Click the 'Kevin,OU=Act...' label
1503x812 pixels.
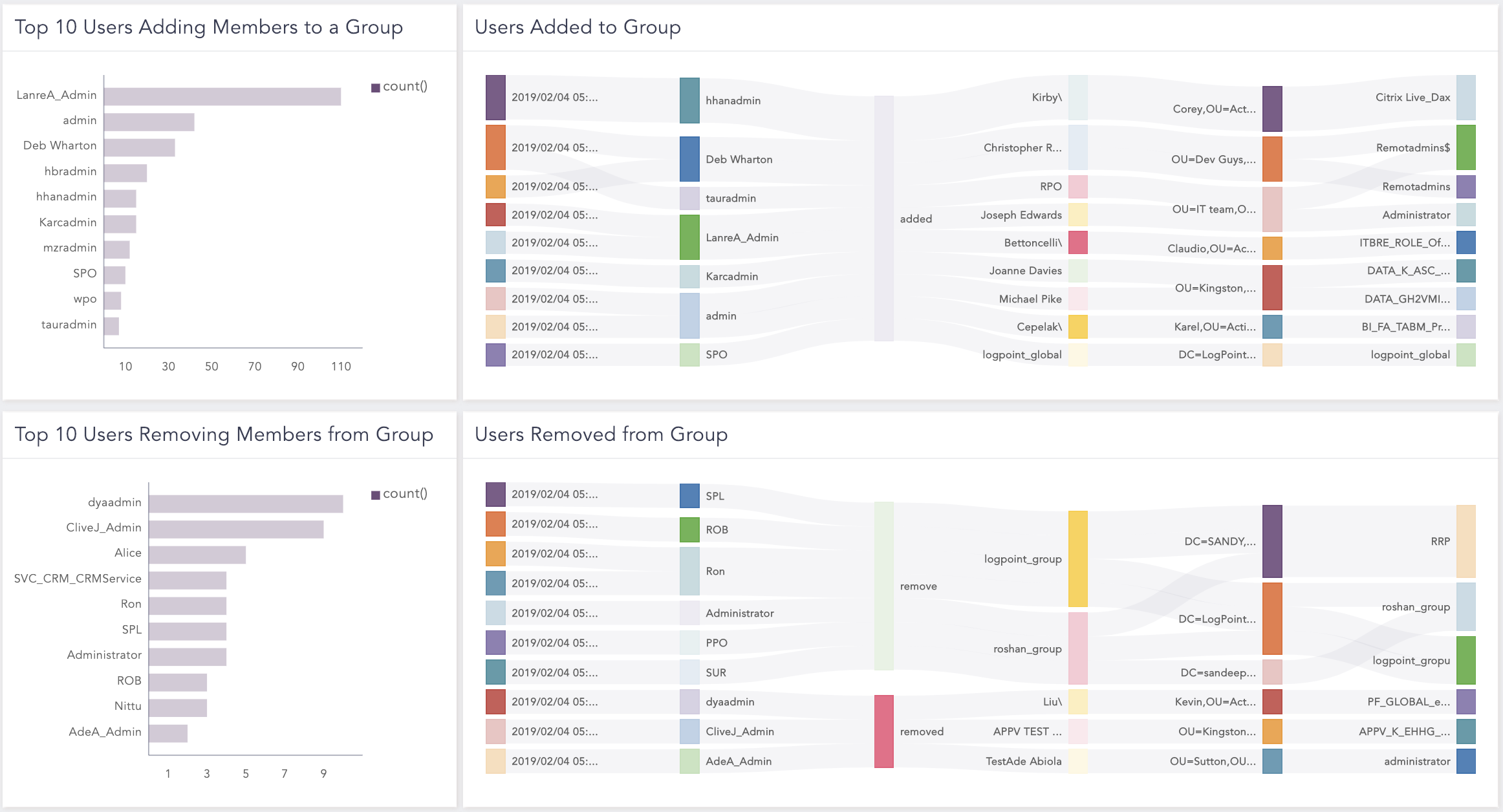[x=1215, y=701]
